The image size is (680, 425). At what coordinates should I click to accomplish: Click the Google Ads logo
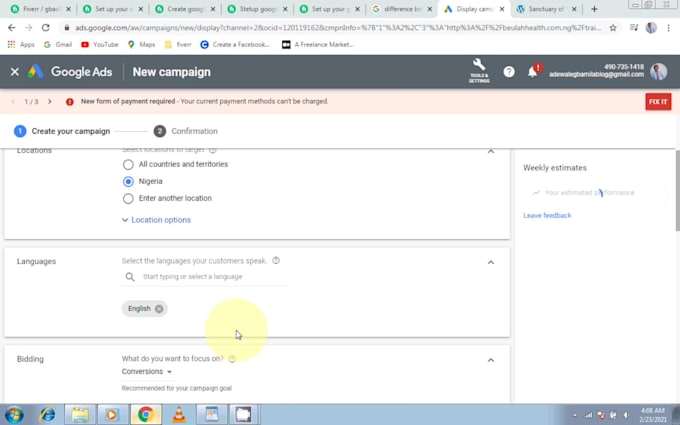tap(70, 72)
